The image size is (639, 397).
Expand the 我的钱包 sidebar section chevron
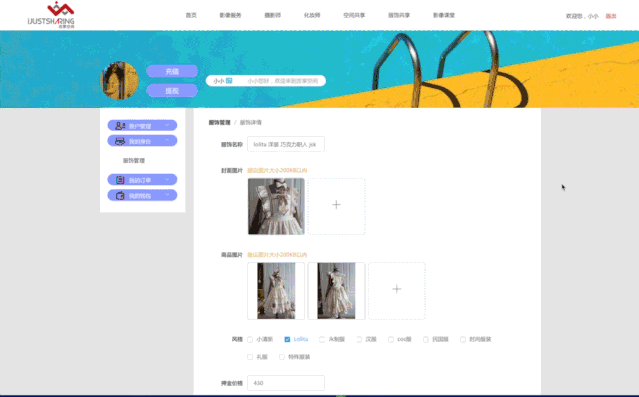click(x=167, y=195)
